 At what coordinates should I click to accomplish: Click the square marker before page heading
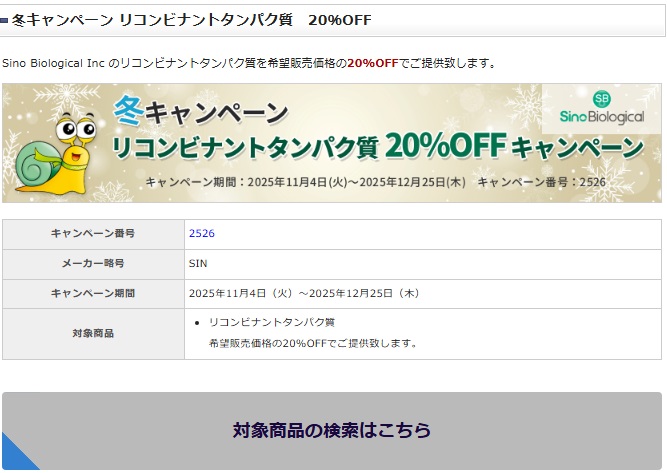(x=5, y=20)
